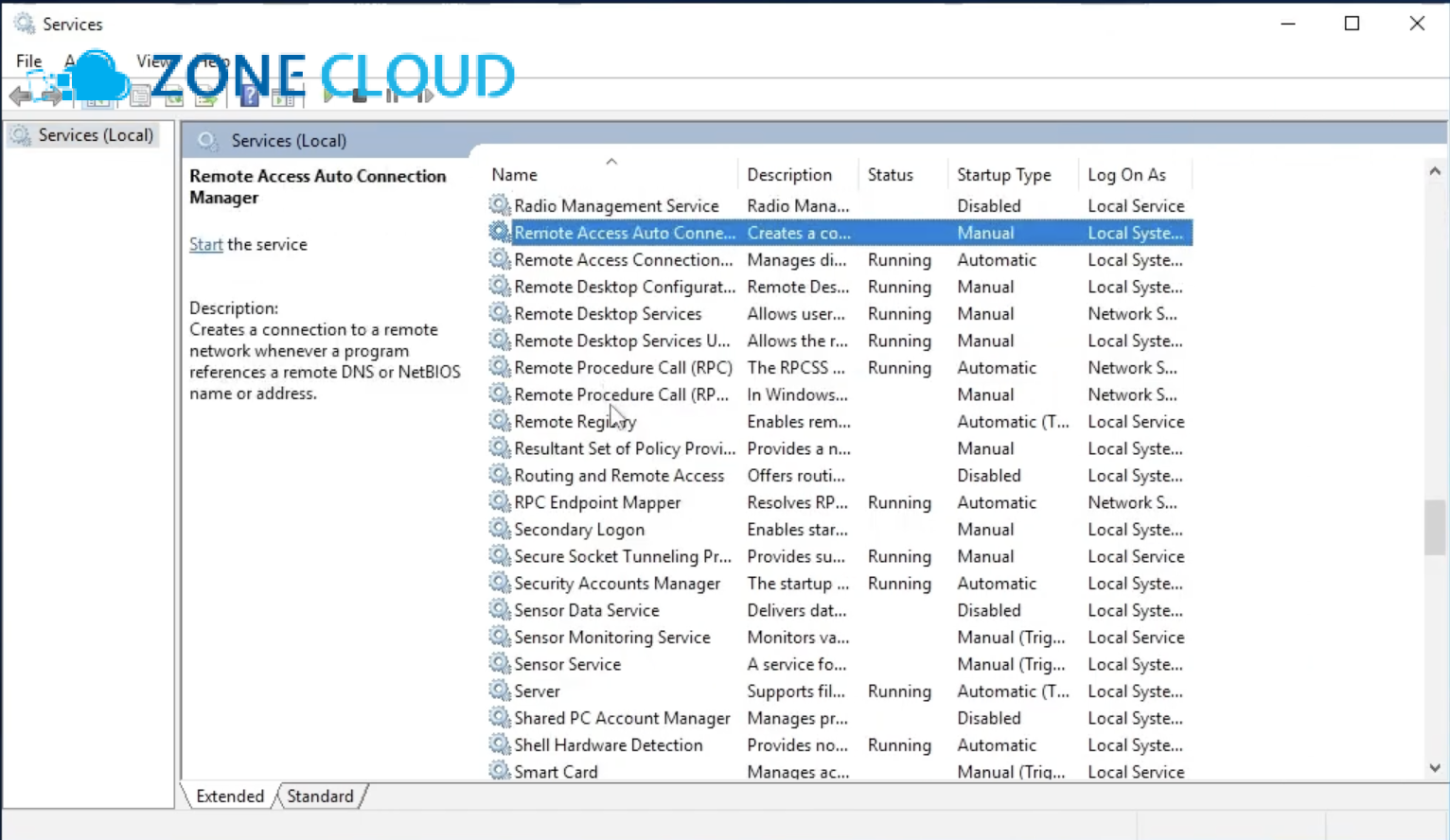Image resolution: width=1450 pixels, height=840 pixels.
Task: Click the Back arrow toolbar icon
Action: click(x=20, y=96)
